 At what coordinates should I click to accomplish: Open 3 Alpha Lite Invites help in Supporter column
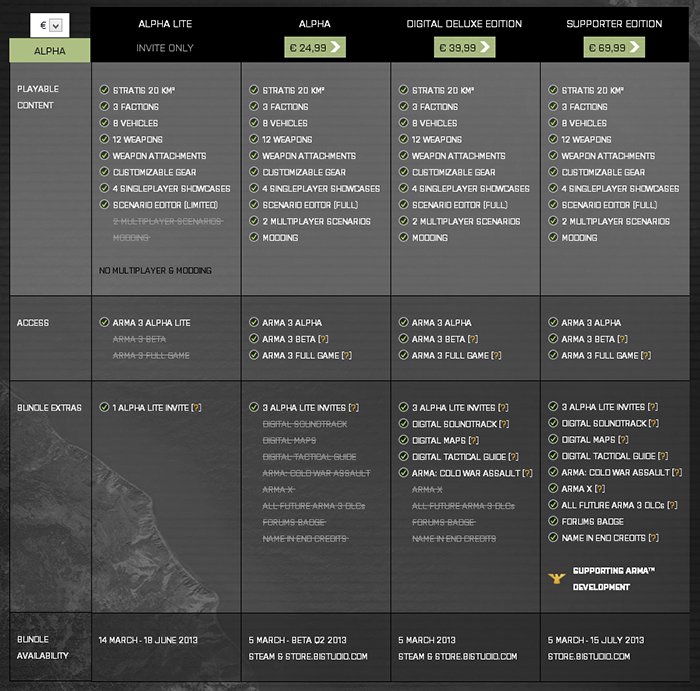click(x=653, y=407)
